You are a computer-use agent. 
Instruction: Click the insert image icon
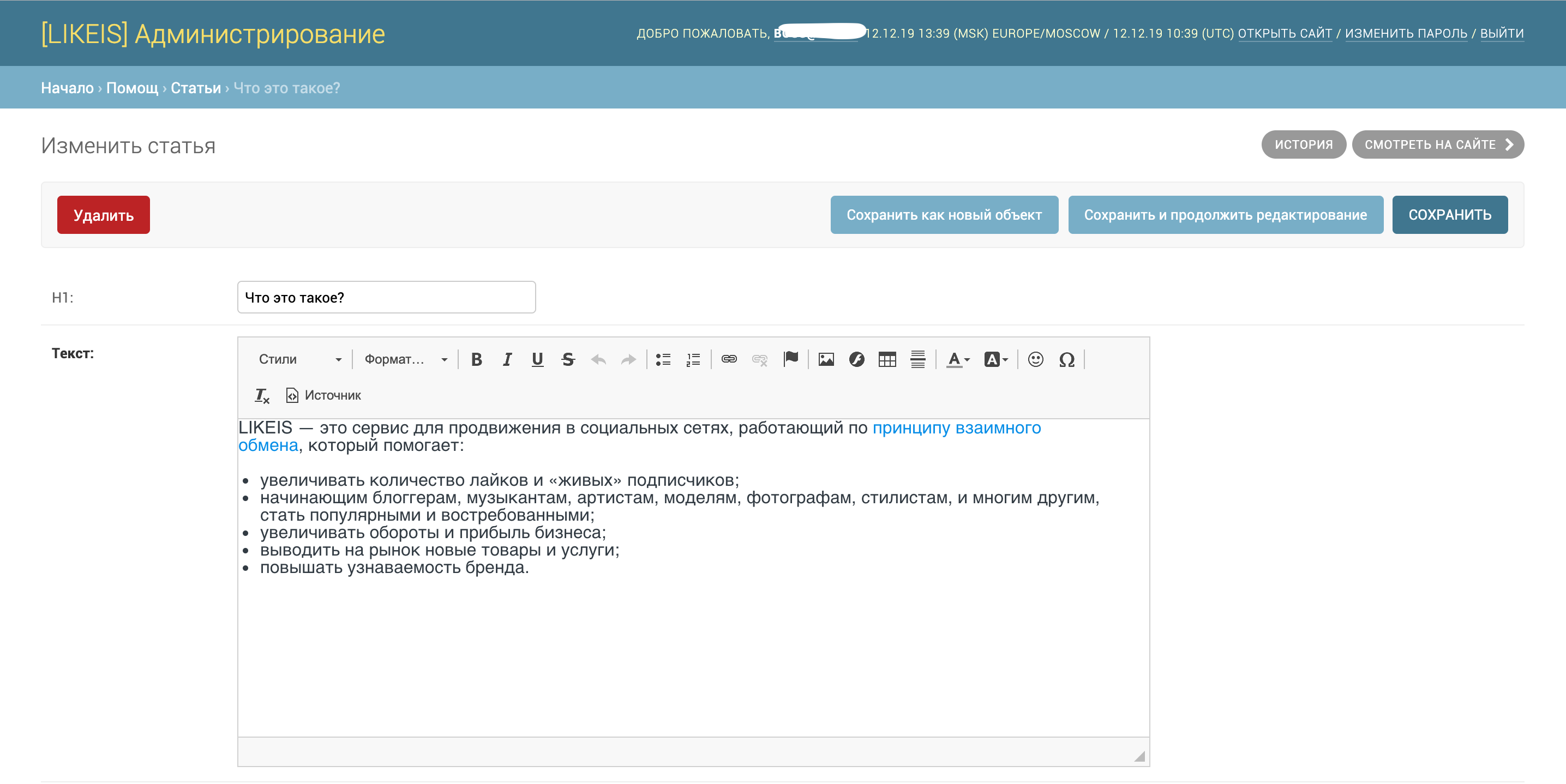(x=826, y=359)
